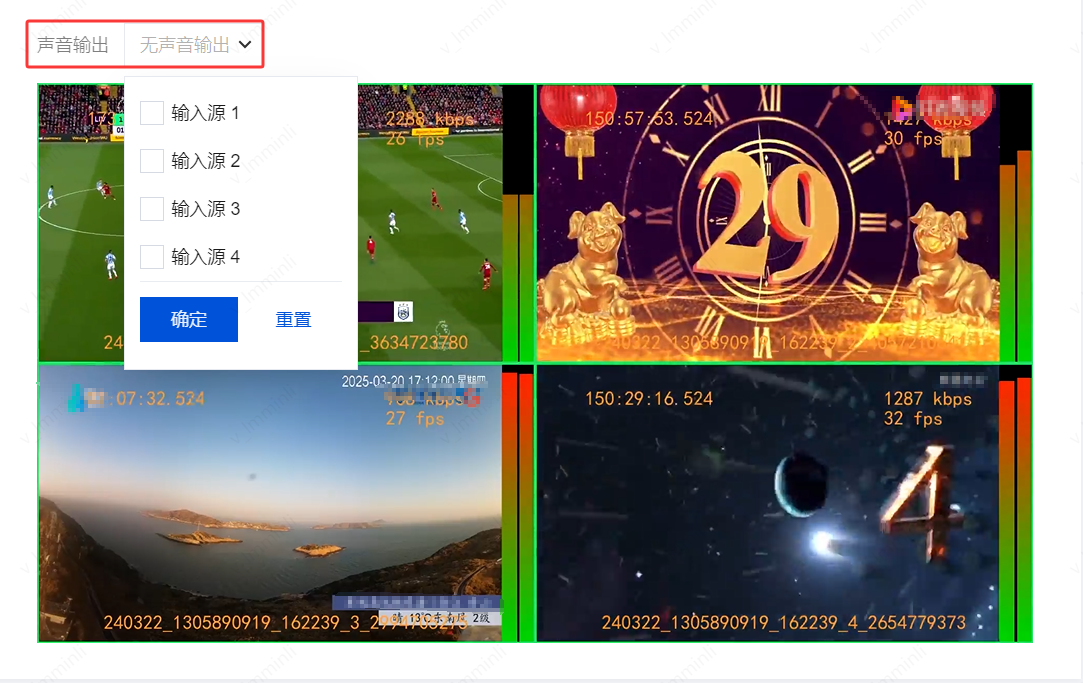
Task: Click the 声音输出 label
Action: coord(73,45)
